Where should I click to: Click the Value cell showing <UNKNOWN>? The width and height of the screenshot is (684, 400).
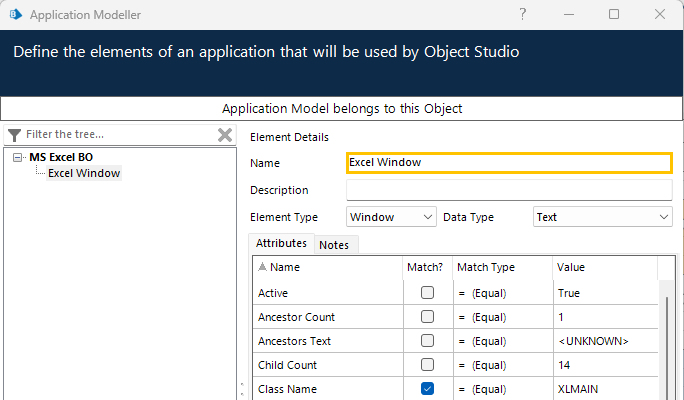(x=605, y=341)
